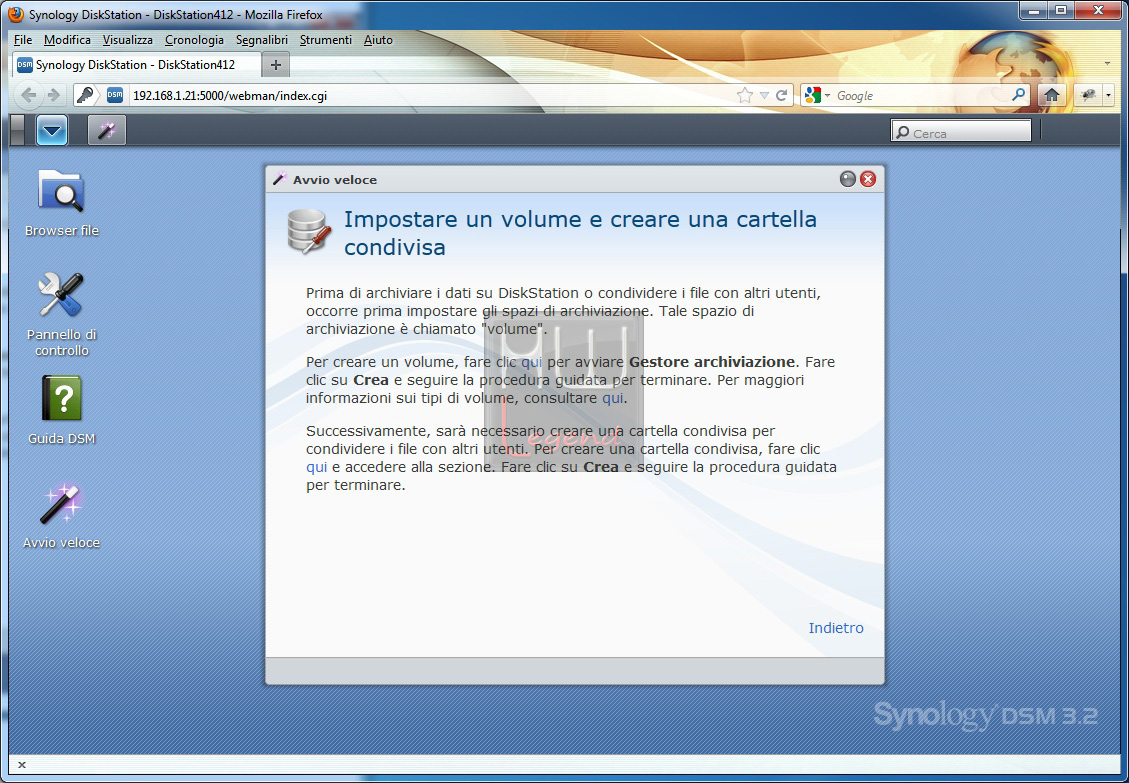Open Pannello di controllo desktop icon
1129x783 pixels.
(61, 314)
